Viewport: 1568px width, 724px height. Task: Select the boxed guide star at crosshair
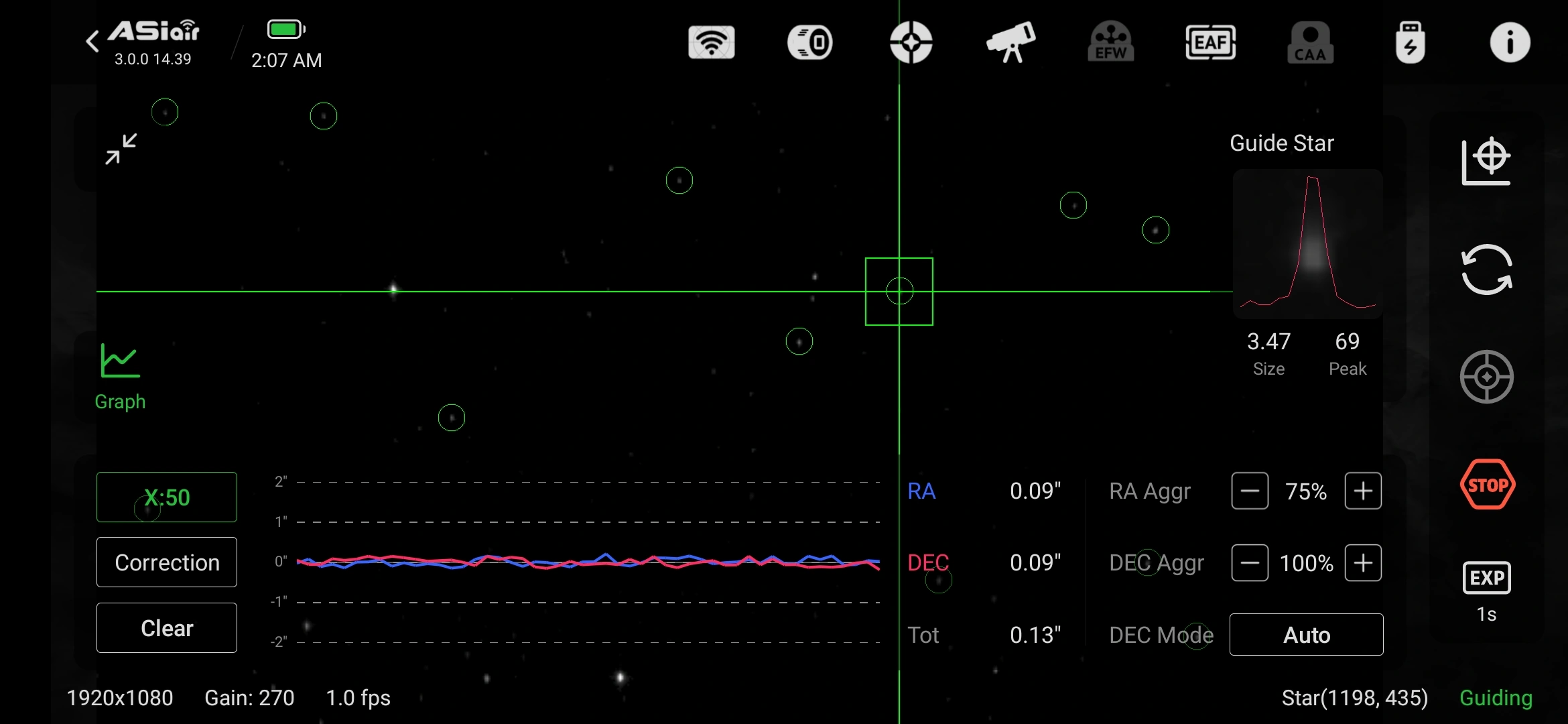point(899,292)
